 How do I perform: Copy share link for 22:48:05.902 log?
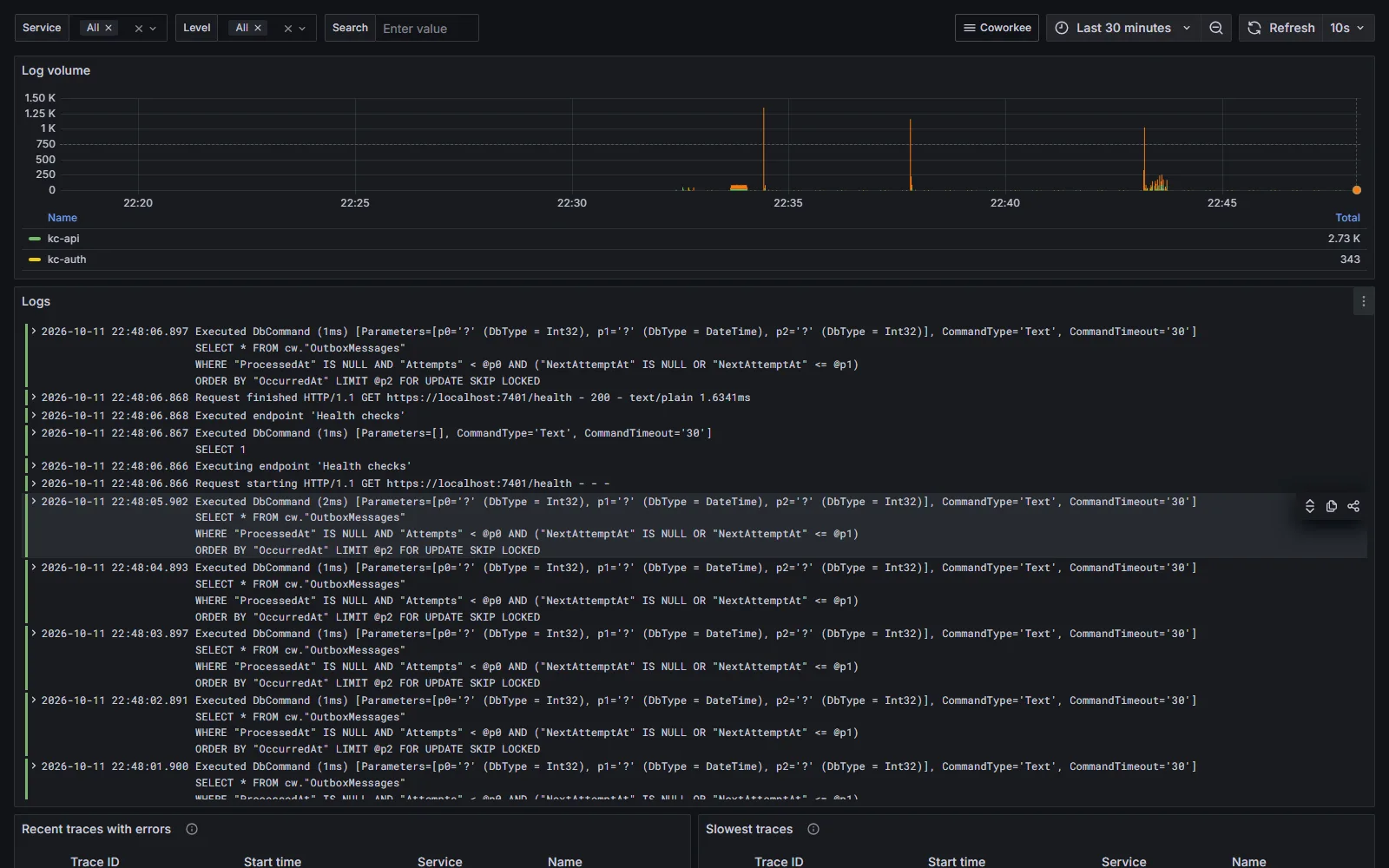1353,506
